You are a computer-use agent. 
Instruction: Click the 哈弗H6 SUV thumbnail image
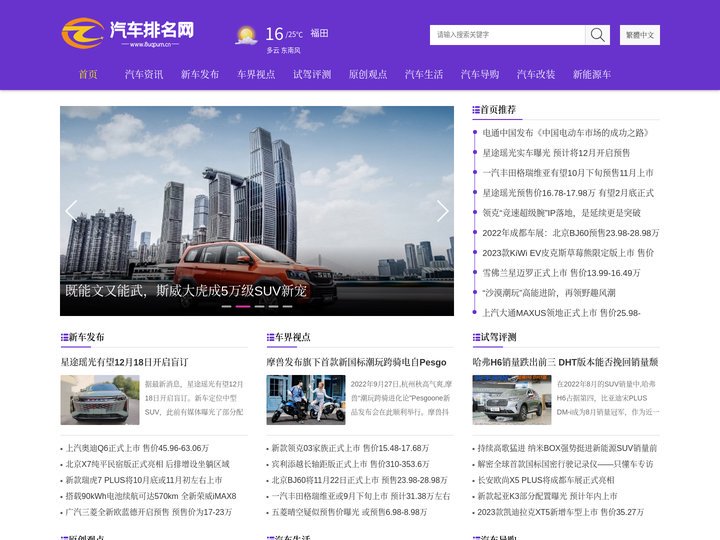pos(512,399)
